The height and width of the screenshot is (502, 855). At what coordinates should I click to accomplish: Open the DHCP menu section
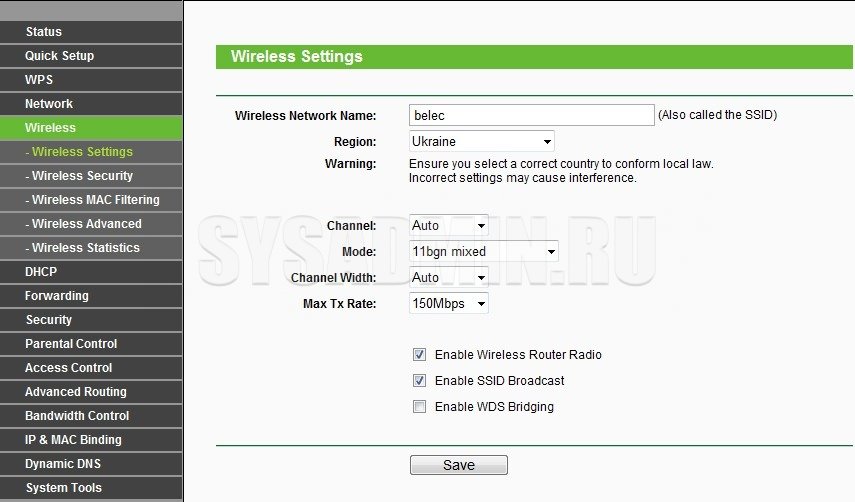point(42,272)
